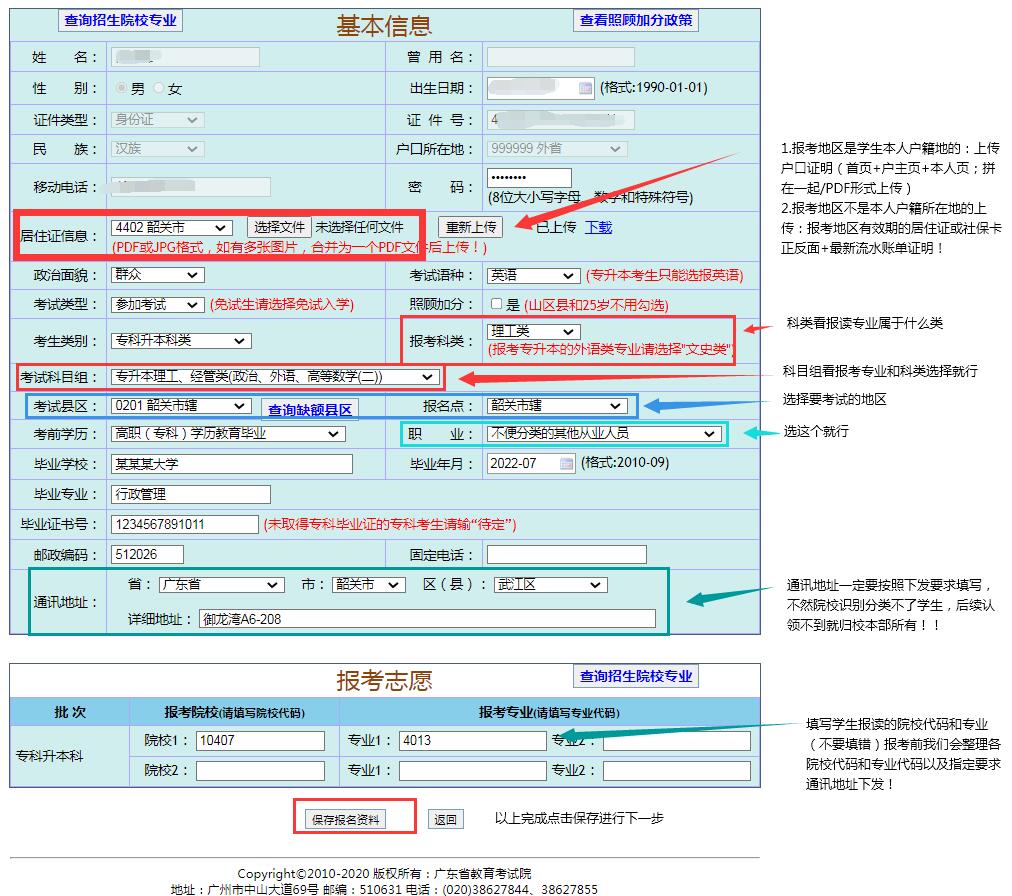Image resolution: width=1012 pixels, height=896 pixels.
Task: Open the 市 韶关市 dropdown
Action: [x=369, y=584]
